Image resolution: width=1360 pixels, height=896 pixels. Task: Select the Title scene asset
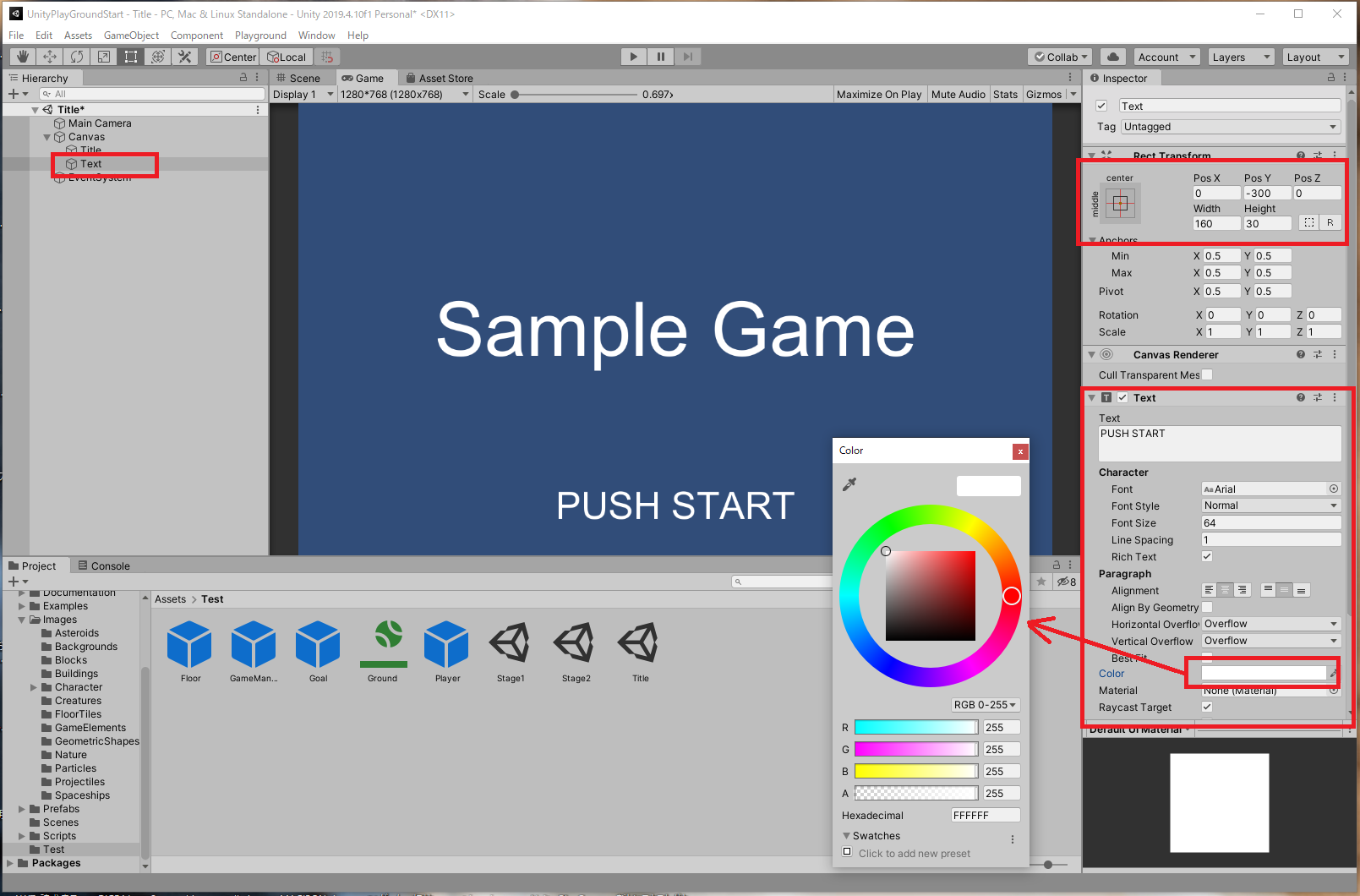click(640, 651)
